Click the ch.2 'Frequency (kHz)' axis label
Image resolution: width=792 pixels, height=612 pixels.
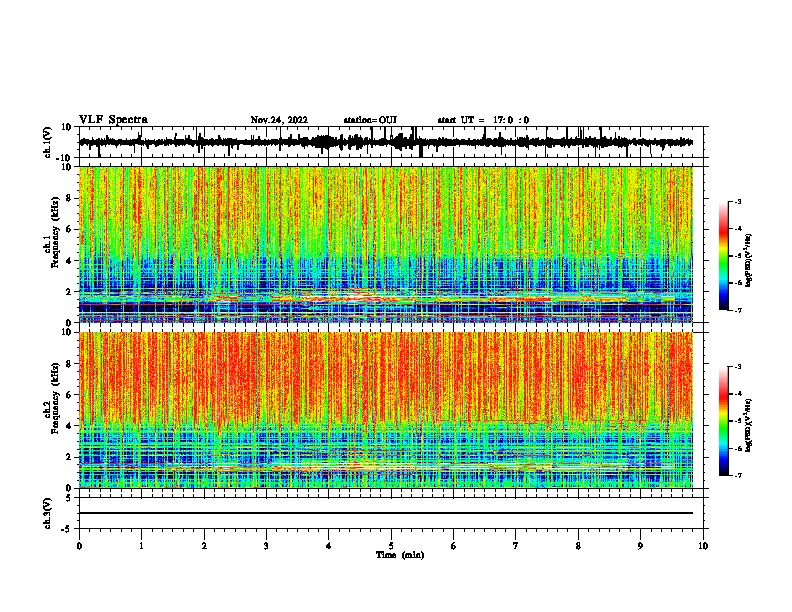[x=55, y=398]
